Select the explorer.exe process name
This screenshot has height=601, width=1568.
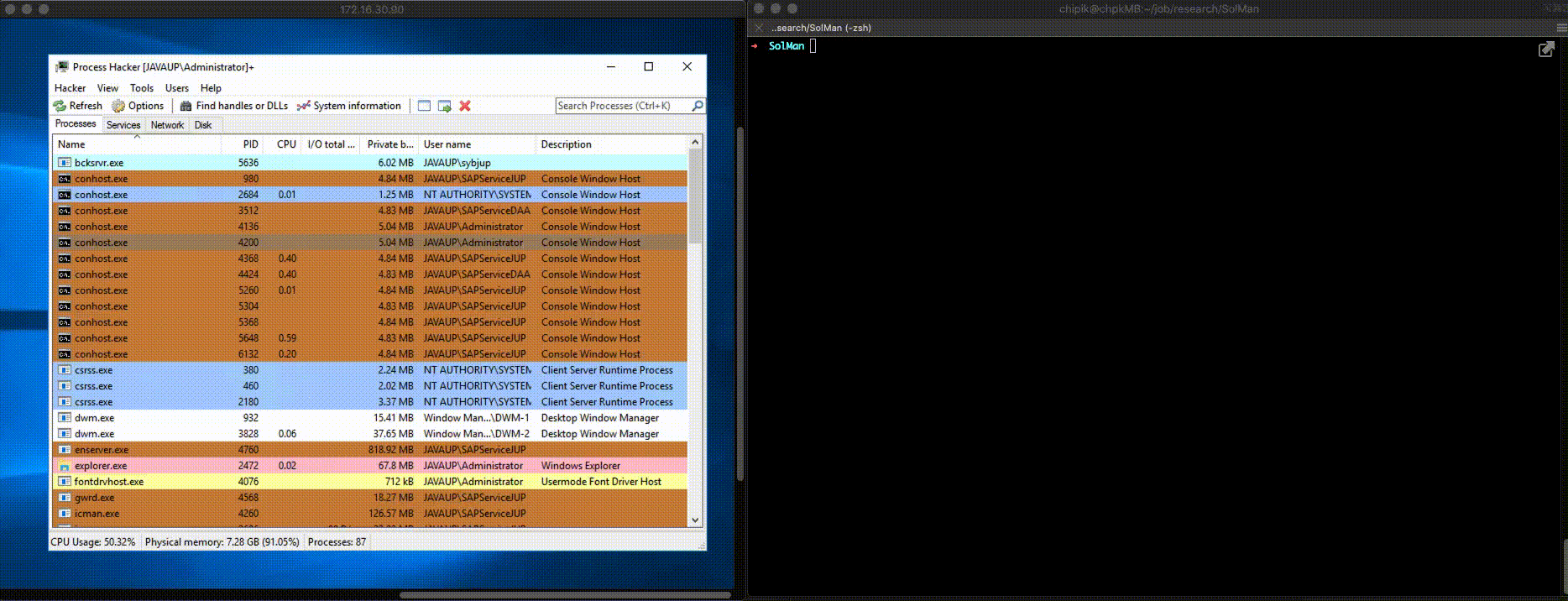101,466
